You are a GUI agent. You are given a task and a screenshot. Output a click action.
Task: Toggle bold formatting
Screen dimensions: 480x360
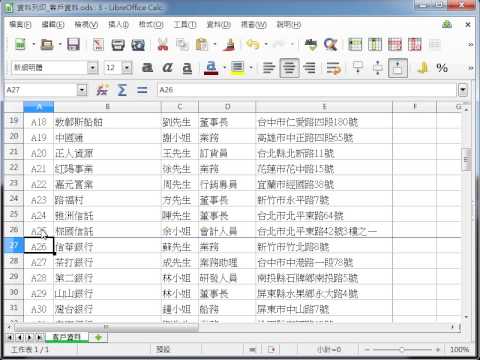tap(147, 68)
